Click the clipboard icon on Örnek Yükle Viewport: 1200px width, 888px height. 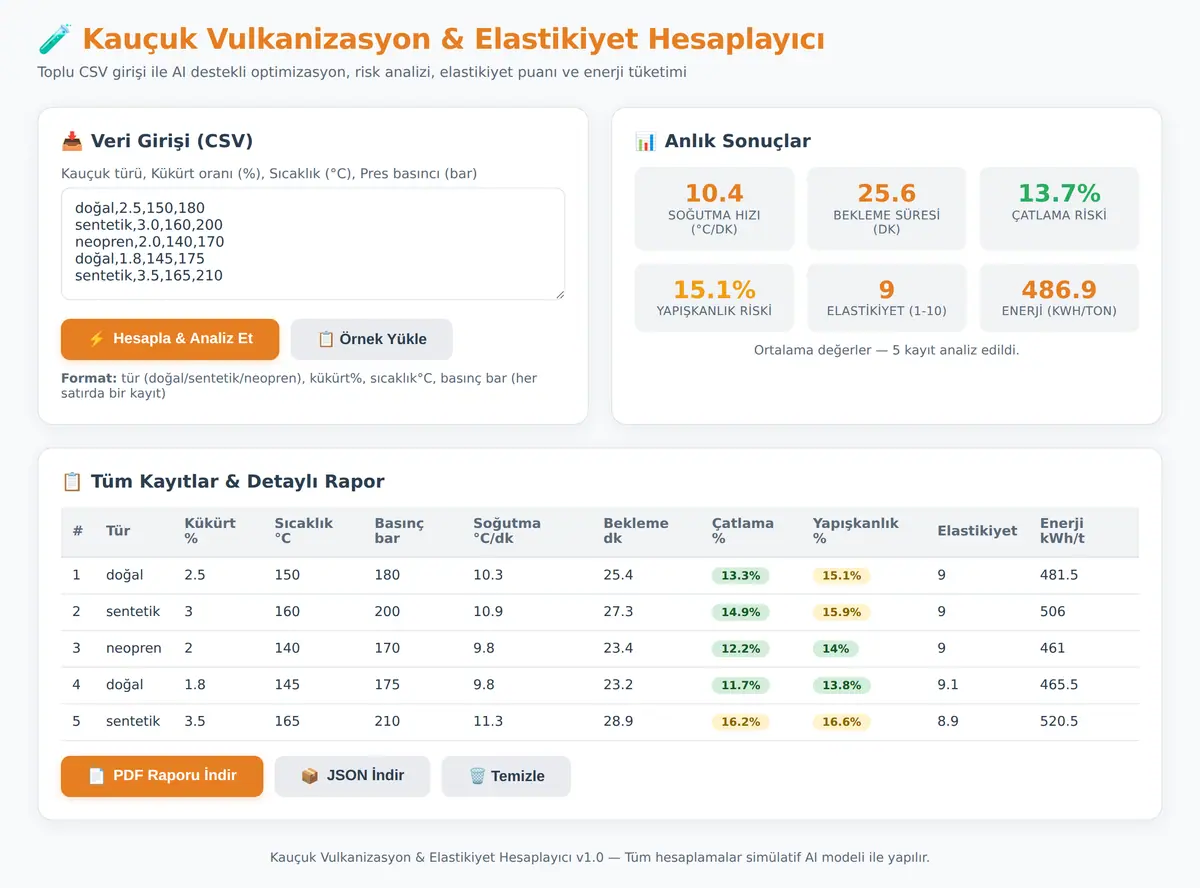pos(326,339)
